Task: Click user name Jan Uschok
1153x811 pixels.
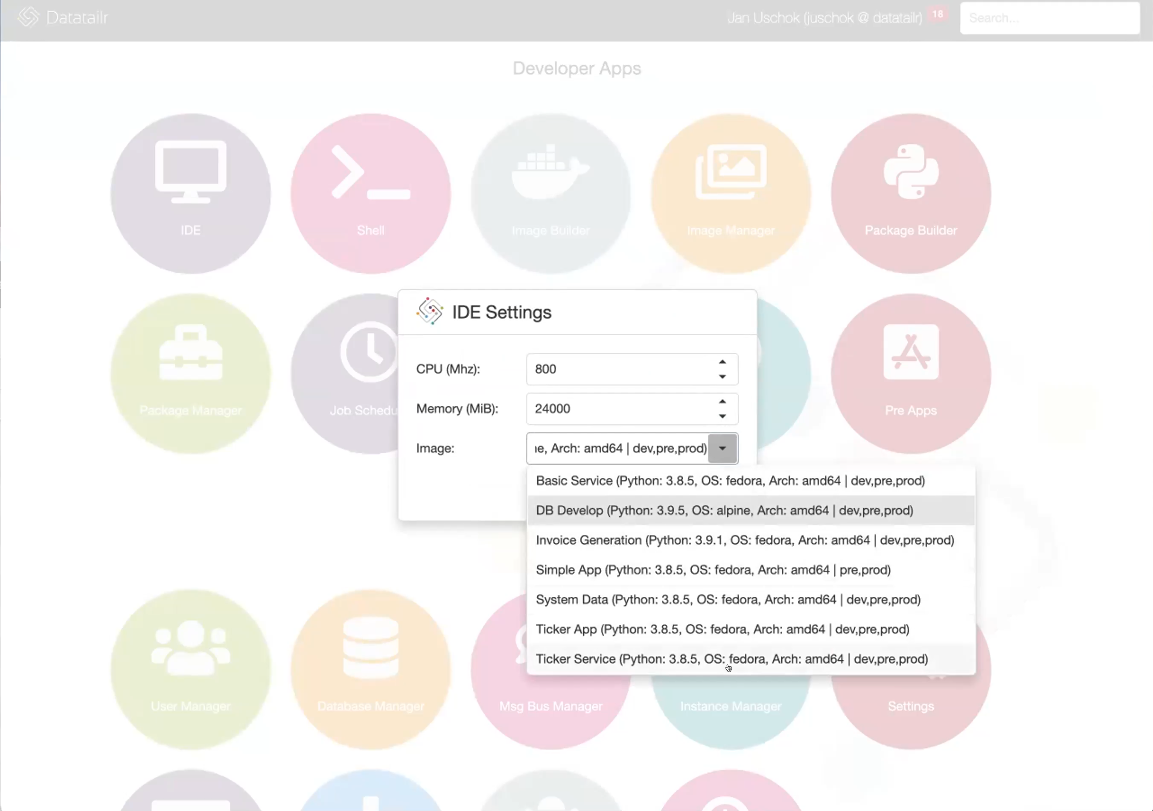Action: [824, 18]
